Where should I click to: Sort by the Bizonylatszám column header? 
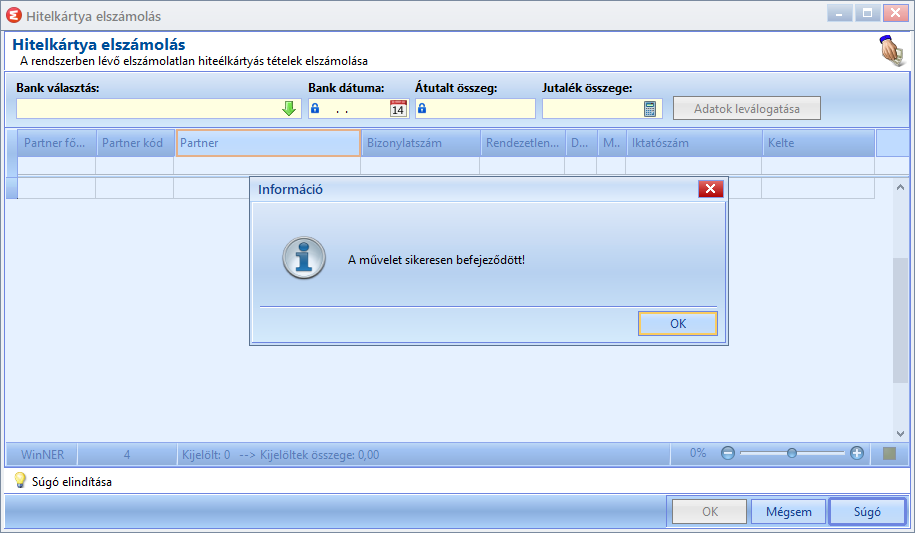[421, 143]
